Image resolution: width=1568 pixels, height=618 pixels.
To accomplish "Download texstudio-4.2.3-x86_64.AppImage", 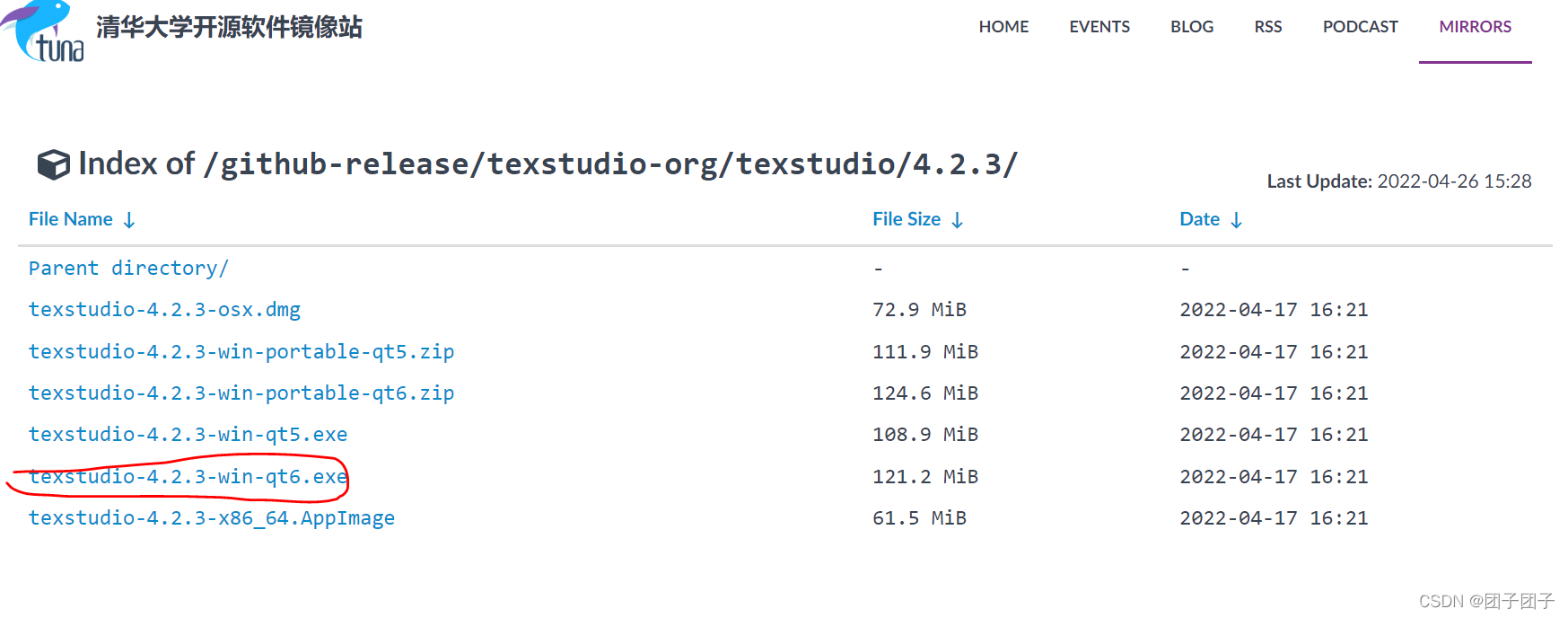I will [x=212, y=518].
